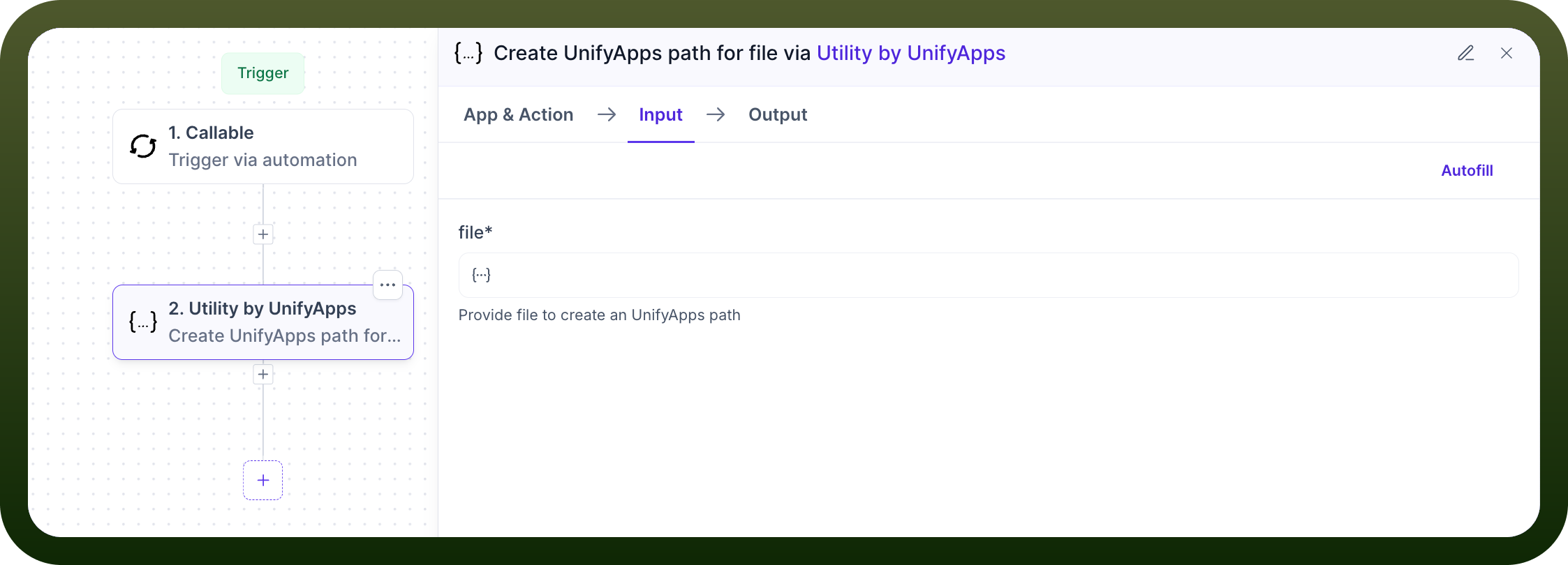1568x565 pixels.
Task: Open the three-dots menu on Utility step
Action: tap(388, 285)
